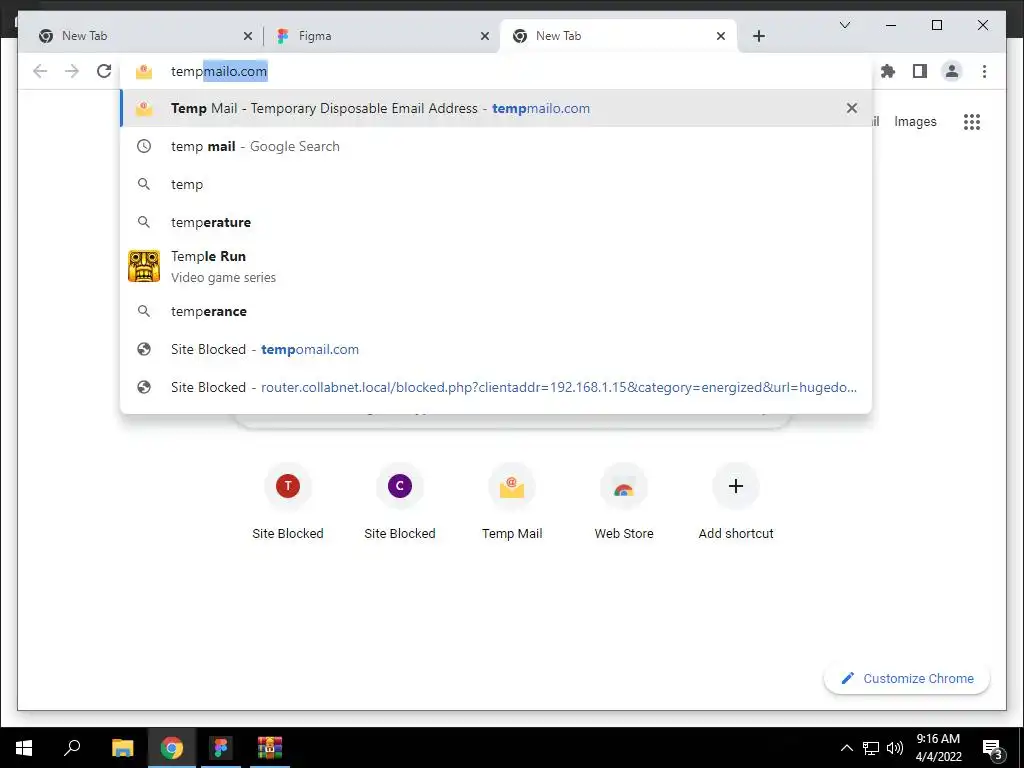This screenshot has width=1024, height=768.
Task: Choose the 'temp' search suggestion
Action: coord(496,184)
